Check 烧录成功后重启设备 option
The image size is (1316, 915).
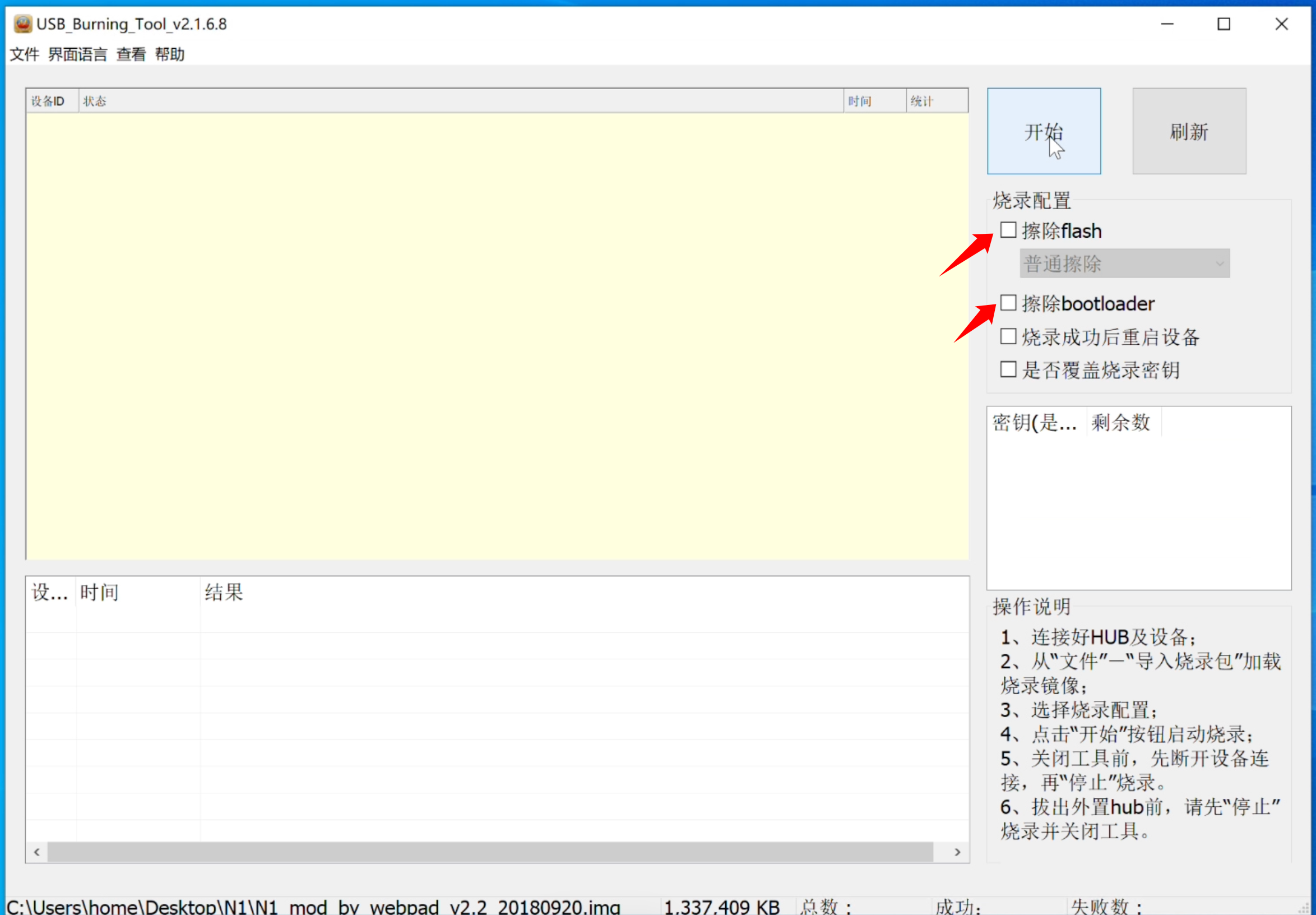[1008, 336]
